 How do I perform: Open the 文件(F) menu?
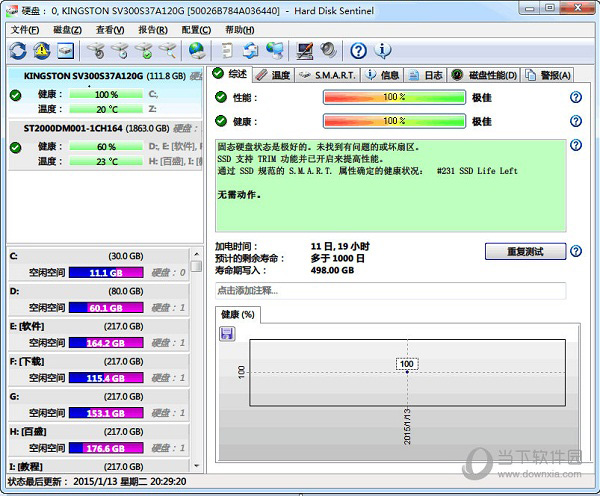[25, 30]
